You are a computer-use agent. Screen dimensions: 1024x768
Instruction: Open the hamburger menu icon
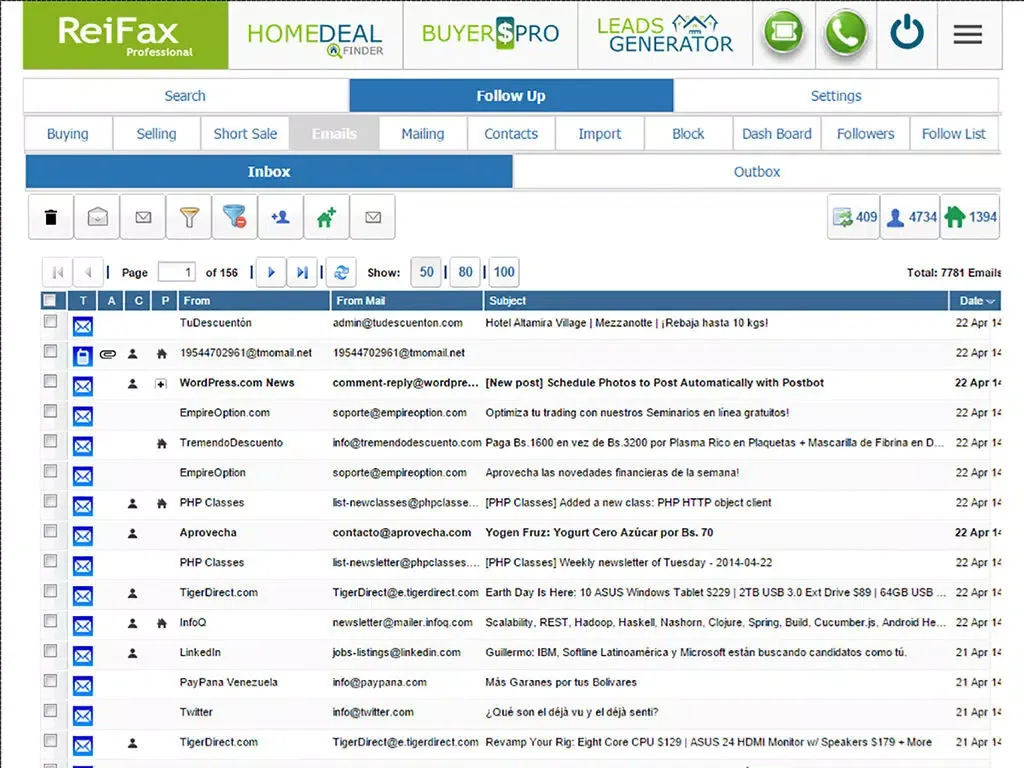click(968, 34)
